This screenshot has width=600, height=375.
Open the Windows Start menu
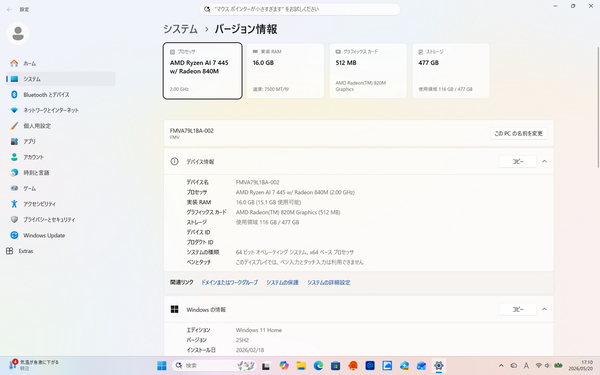click(162, 366)
